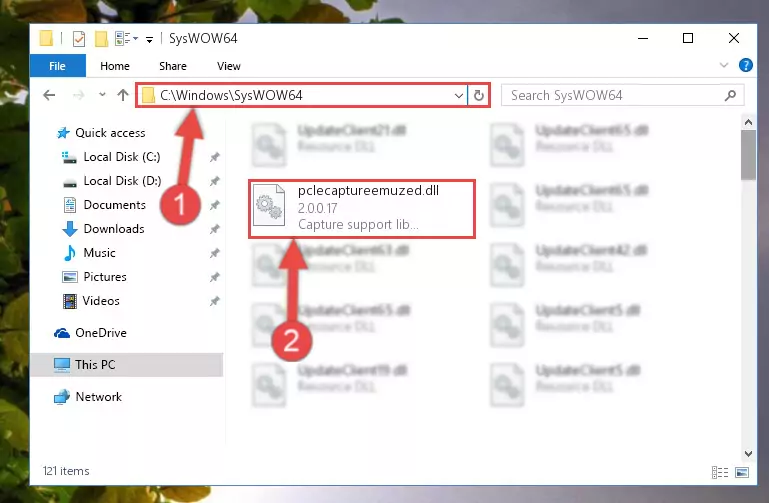Viewport: 769px width, 503px height.
Task: Click the pin icon next to Downloads
Action: (x=214, y=229)
